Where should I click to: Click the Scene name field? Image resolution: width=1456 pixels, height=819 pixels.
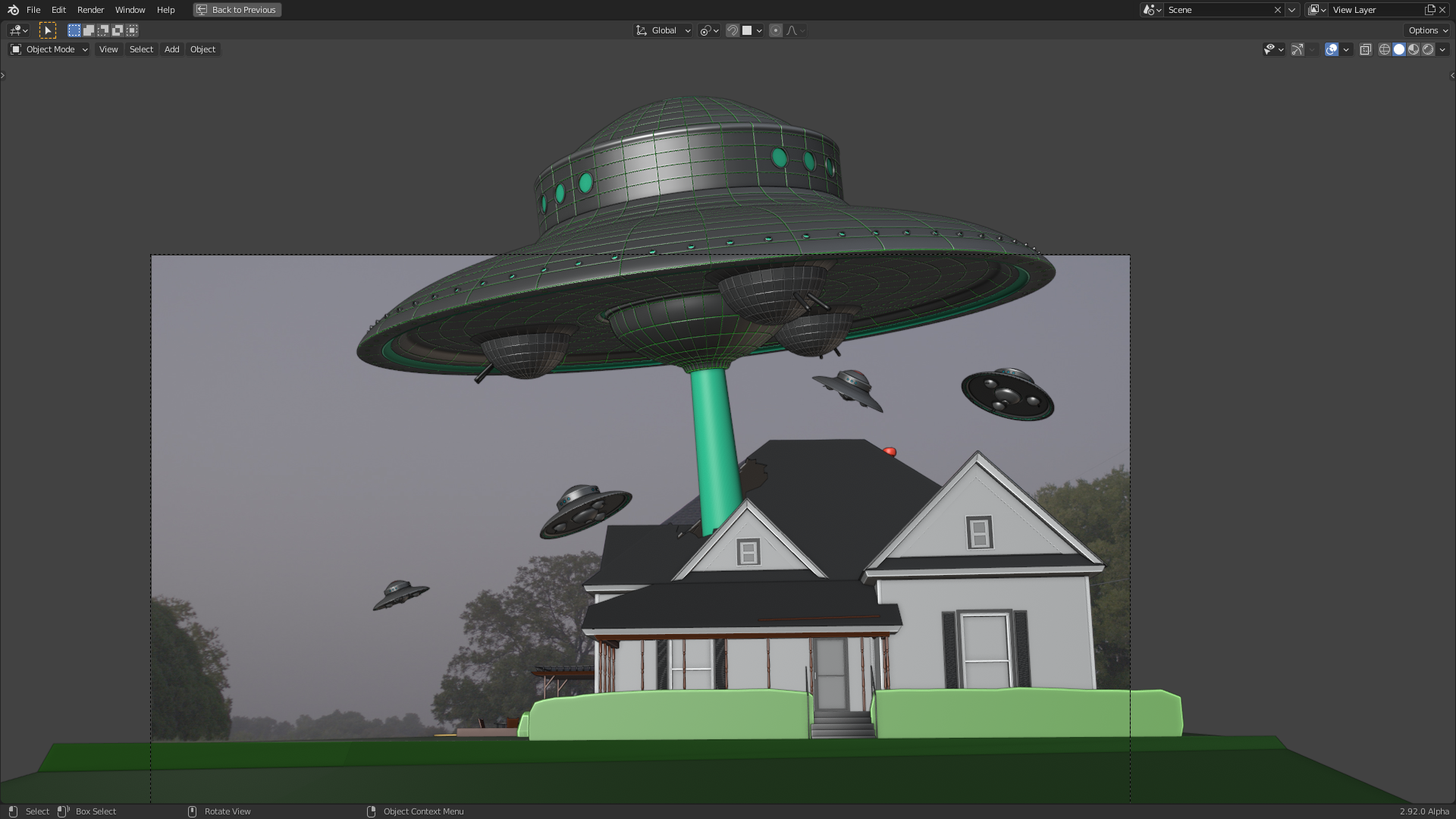tap(1216, 10)
